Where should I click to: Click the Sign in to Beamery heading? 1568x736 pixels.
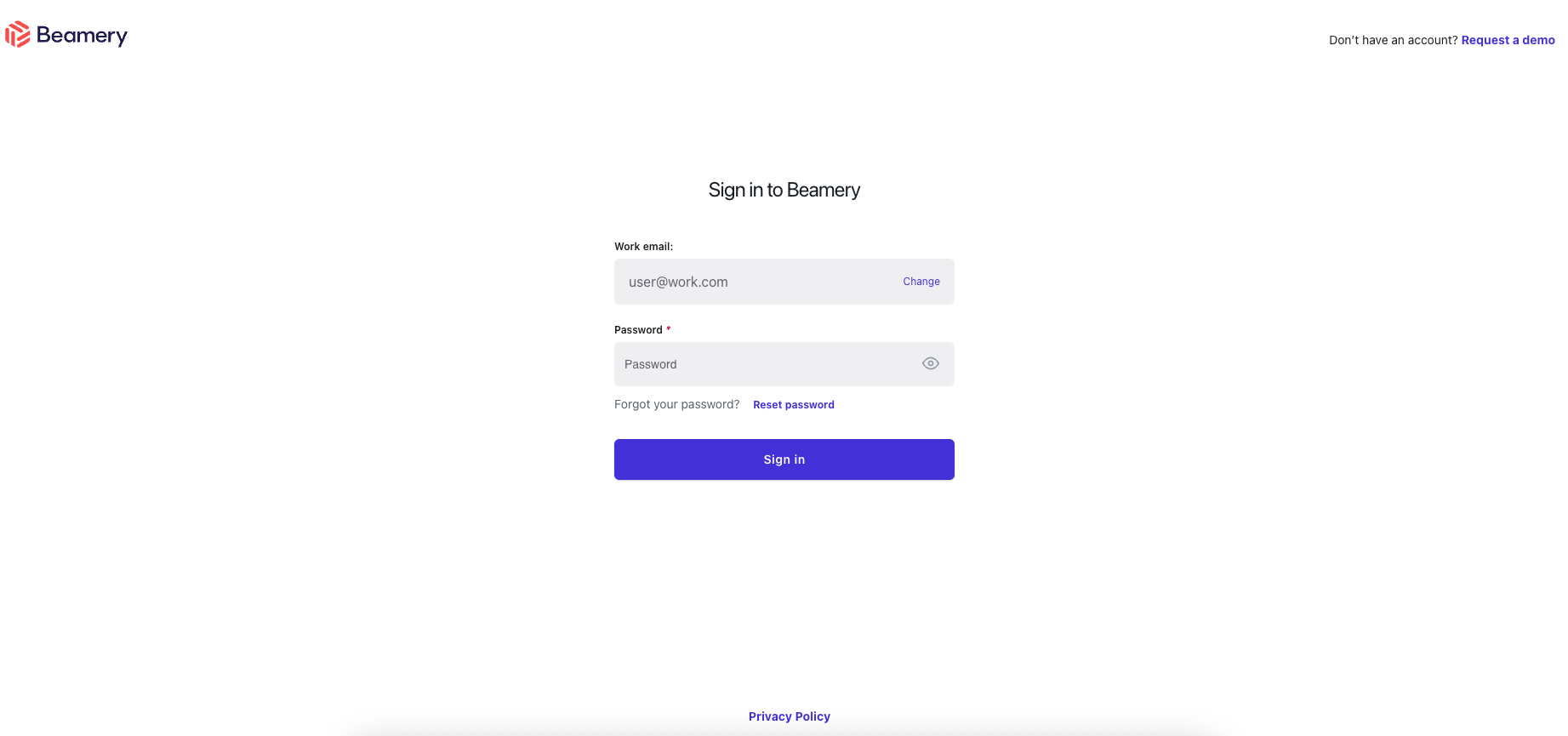[x=784, y=190]
